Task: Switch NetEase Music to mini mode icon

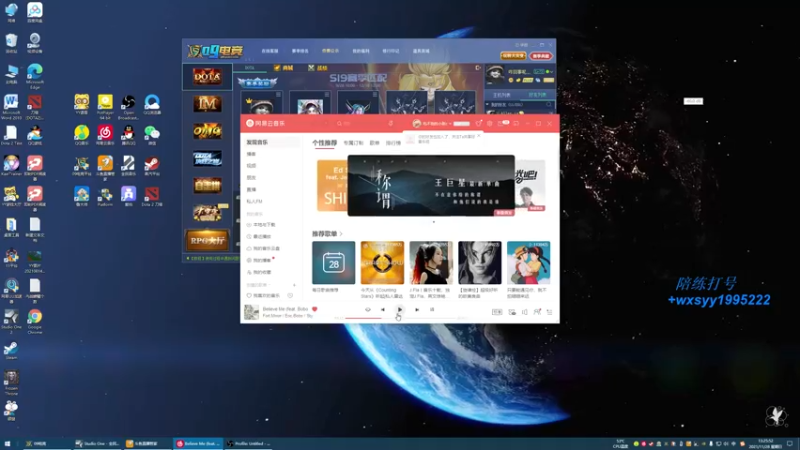Action: pyautogui.click(x=516, y=123)
